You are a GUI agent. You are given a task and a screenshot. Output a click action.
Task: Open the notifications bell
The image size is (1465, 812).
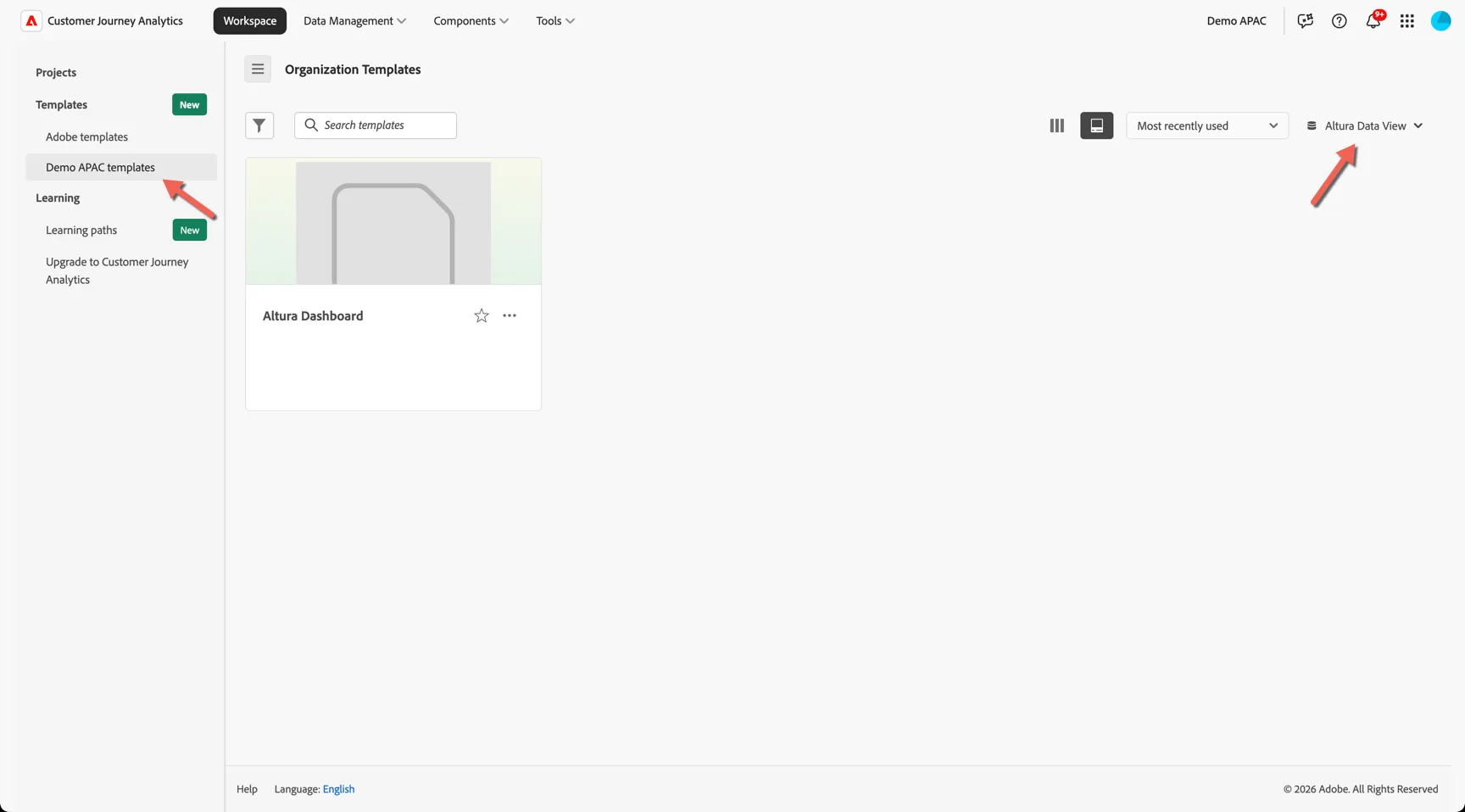click(x=1373, y=20)
